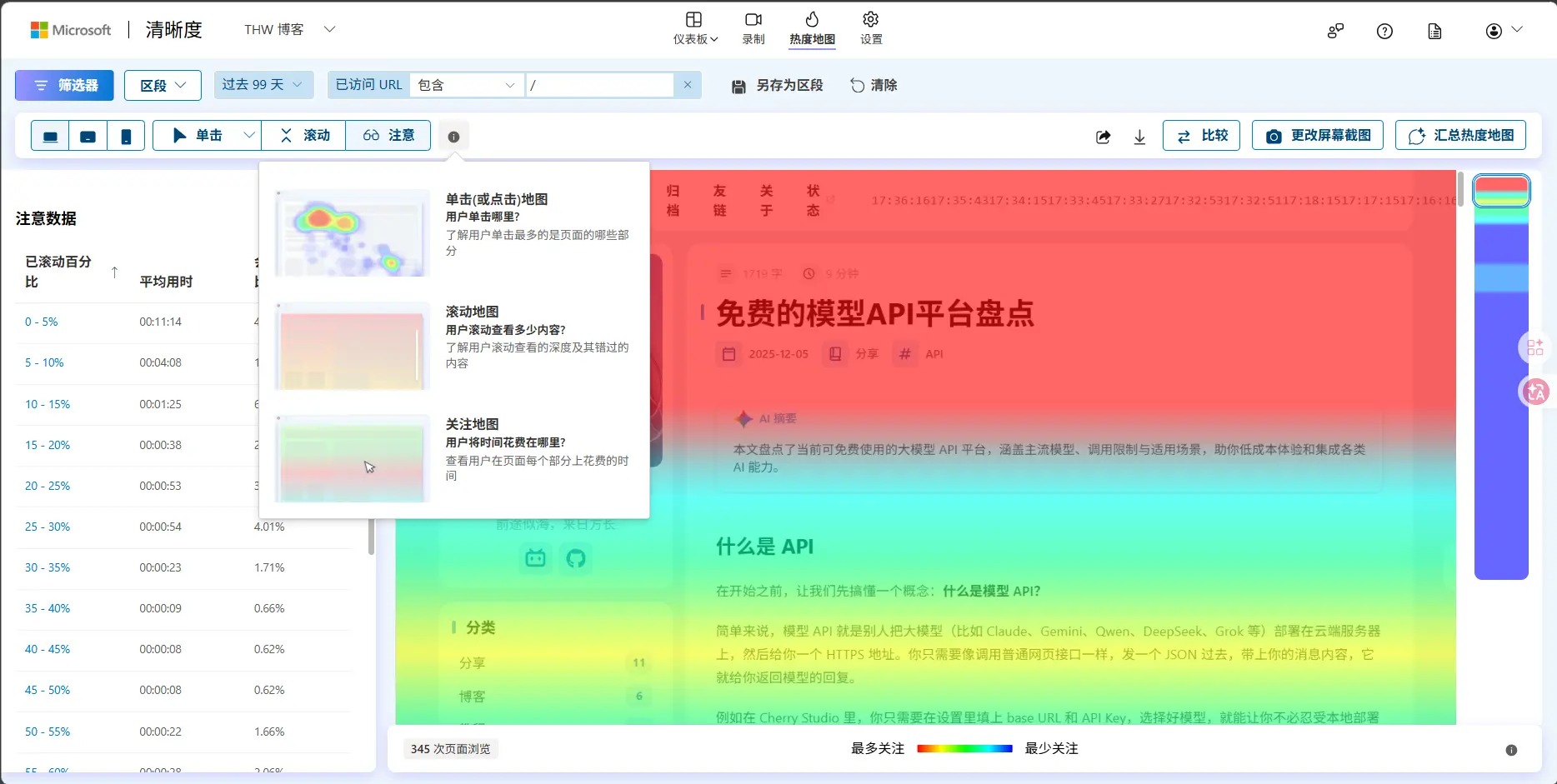Open the heatmap types info icon
The image size is (1557, 784).
coord(453,136)
